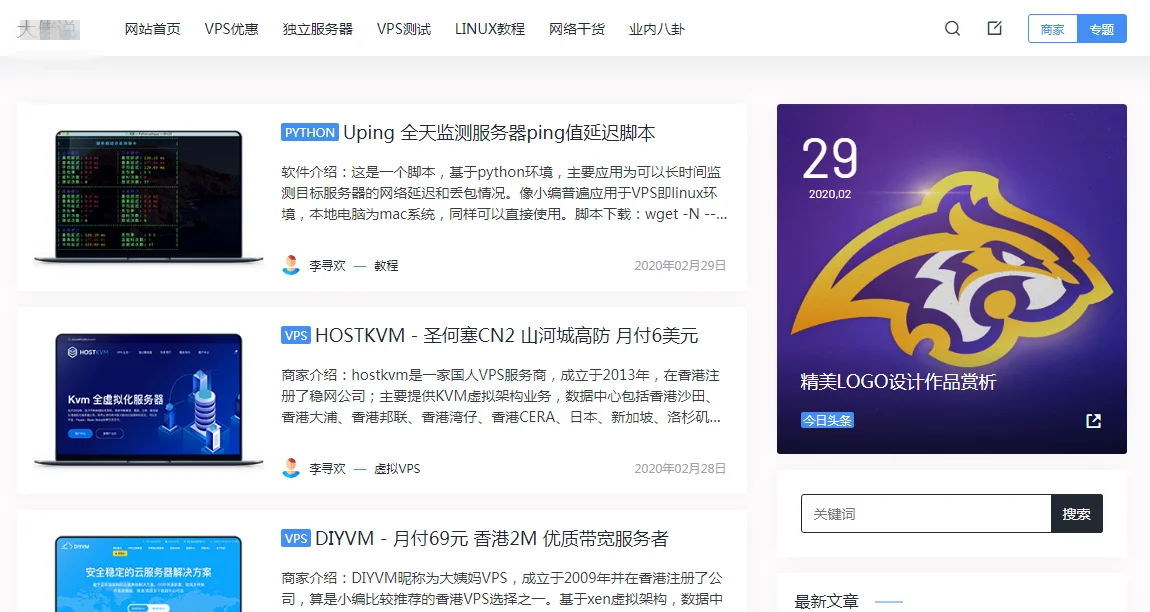Open DIYVM laptop thumbnail

pos(149,573)
